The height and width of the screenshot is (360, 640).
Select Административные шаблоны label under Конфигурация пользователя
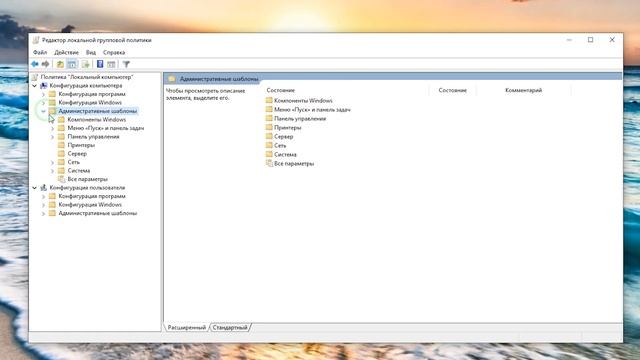click(98, 213)
